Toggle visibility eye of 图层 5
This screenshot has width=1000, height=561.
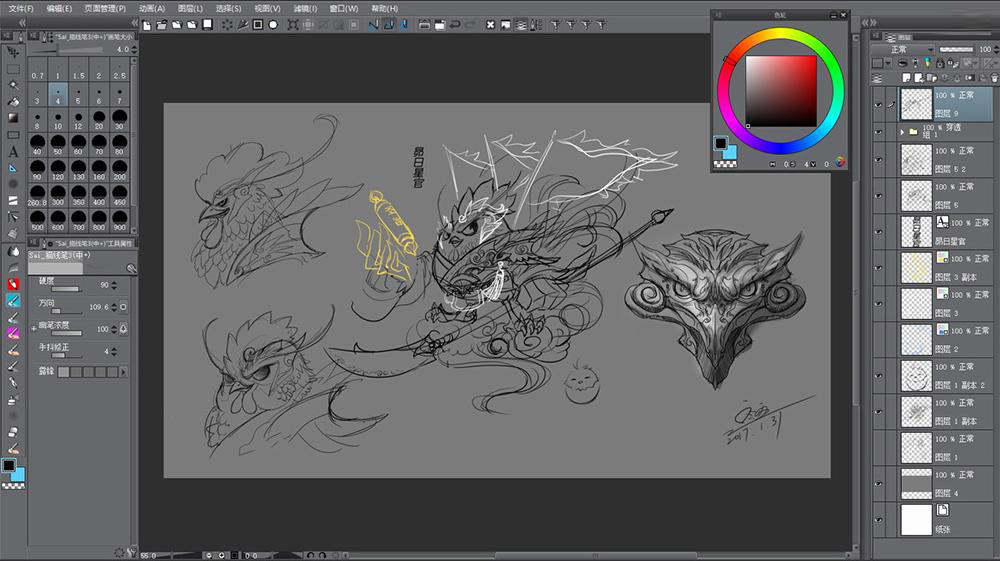coord(878,196)
